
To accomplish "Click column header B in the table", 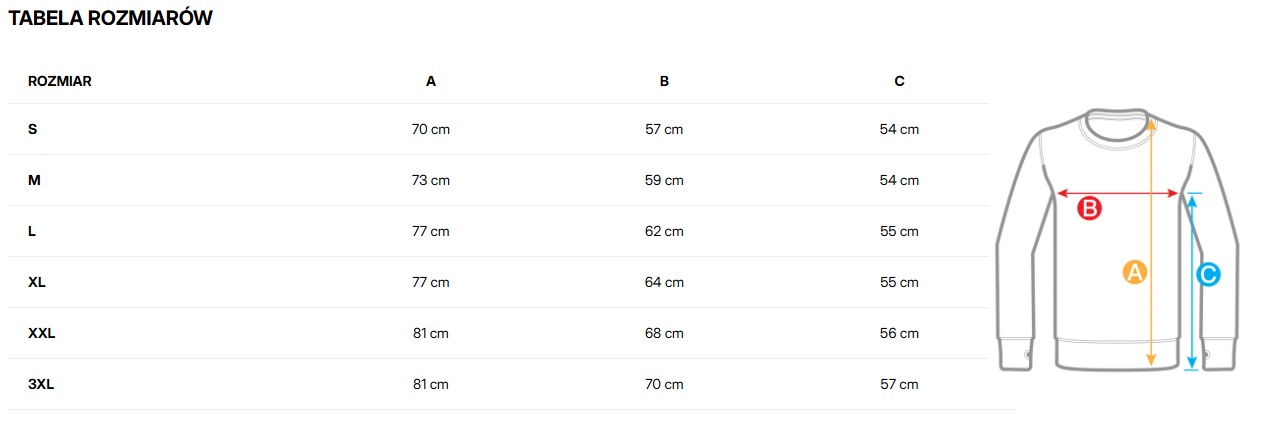I will click(664, 81).
